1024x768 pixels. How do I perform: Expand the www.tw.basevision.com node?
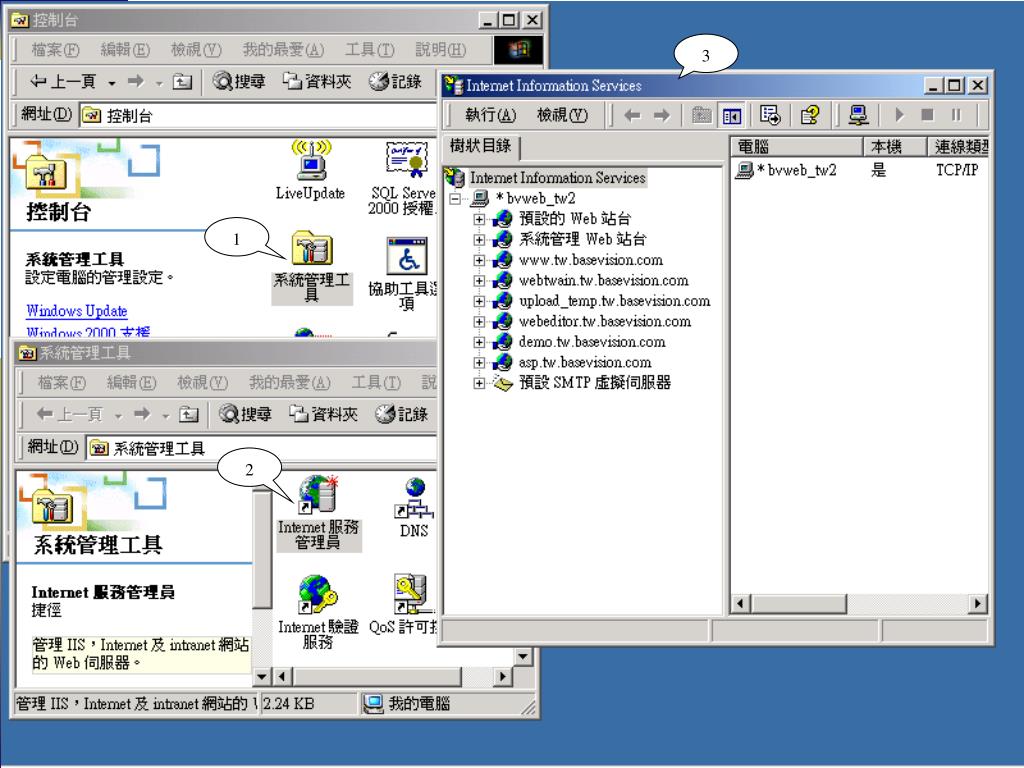[479, 260]
